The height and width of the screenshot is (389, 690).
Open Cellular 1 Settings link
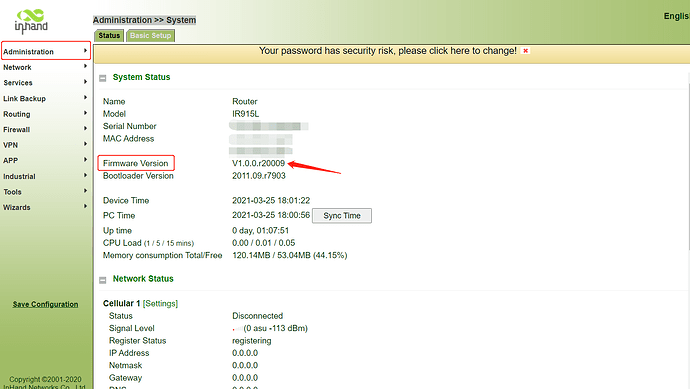[160, 304]
